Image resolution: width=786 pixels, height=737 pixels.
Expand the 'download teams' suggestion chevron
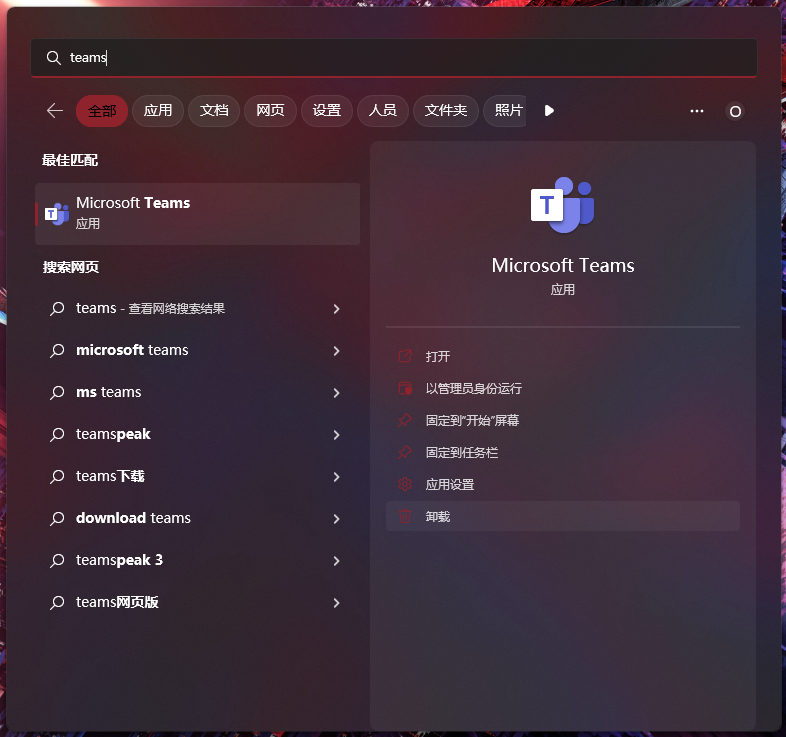click(x=336, y=519)
